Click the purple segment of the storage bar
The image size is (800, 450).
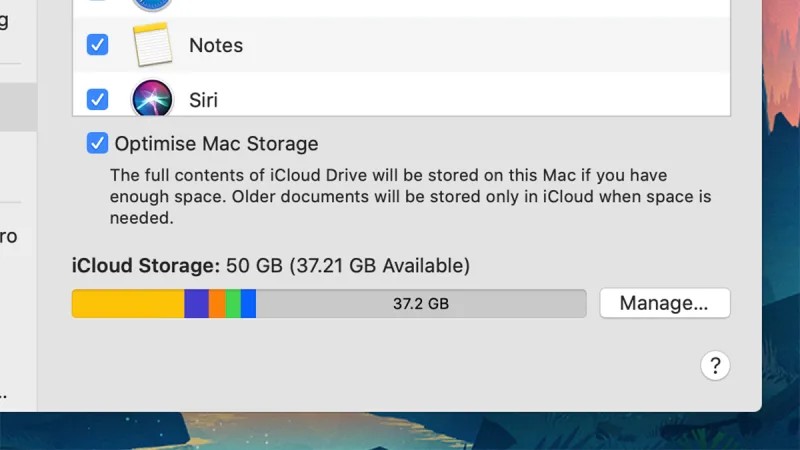pos(196,304)
